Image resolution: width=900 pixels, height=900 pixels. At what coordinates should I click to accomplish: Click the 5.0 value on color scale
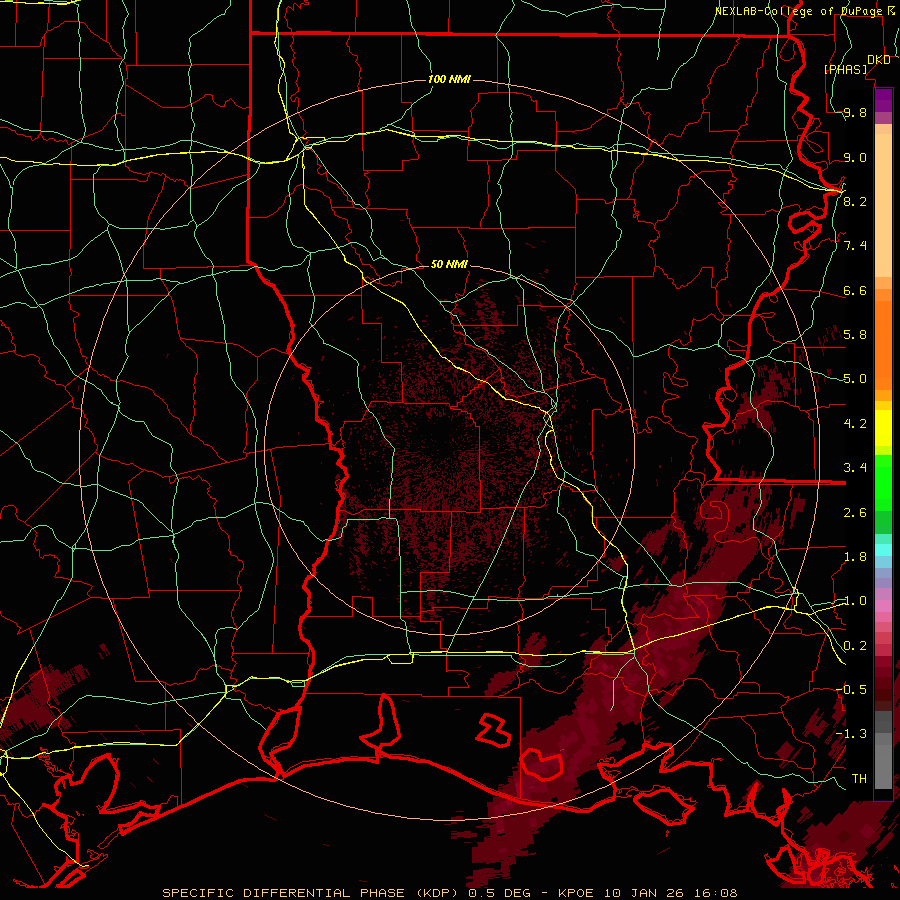[x=855, y=379]
